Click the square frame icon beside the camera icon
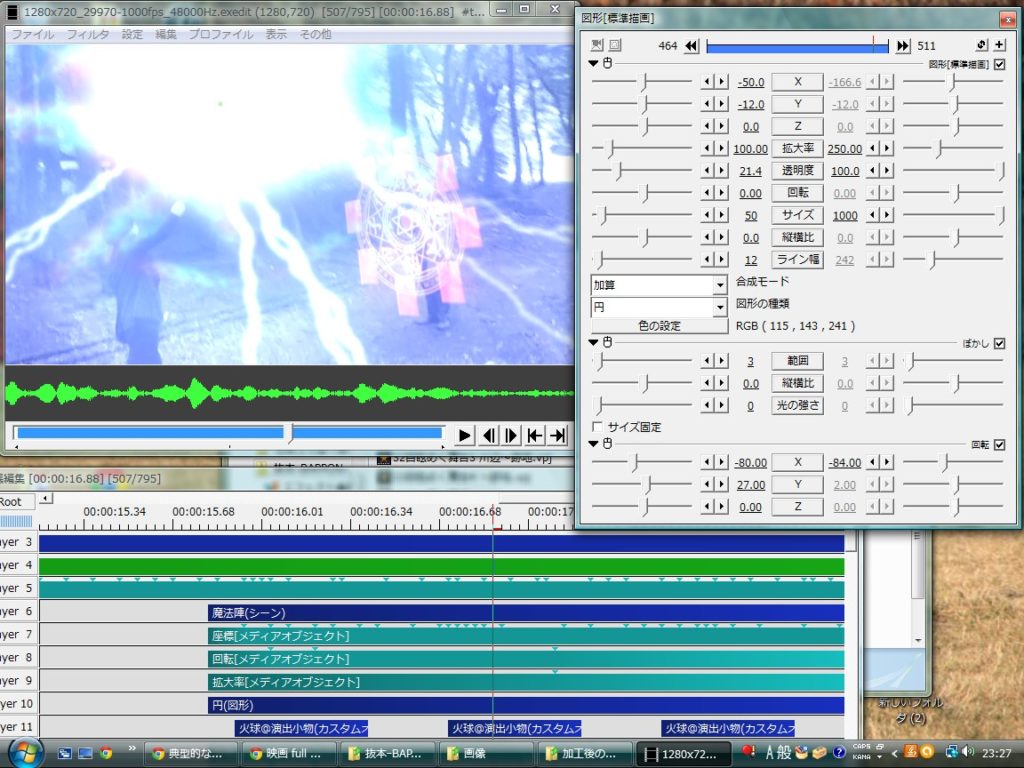This screenshot has width=1024, height=768. tap(615, 45)
